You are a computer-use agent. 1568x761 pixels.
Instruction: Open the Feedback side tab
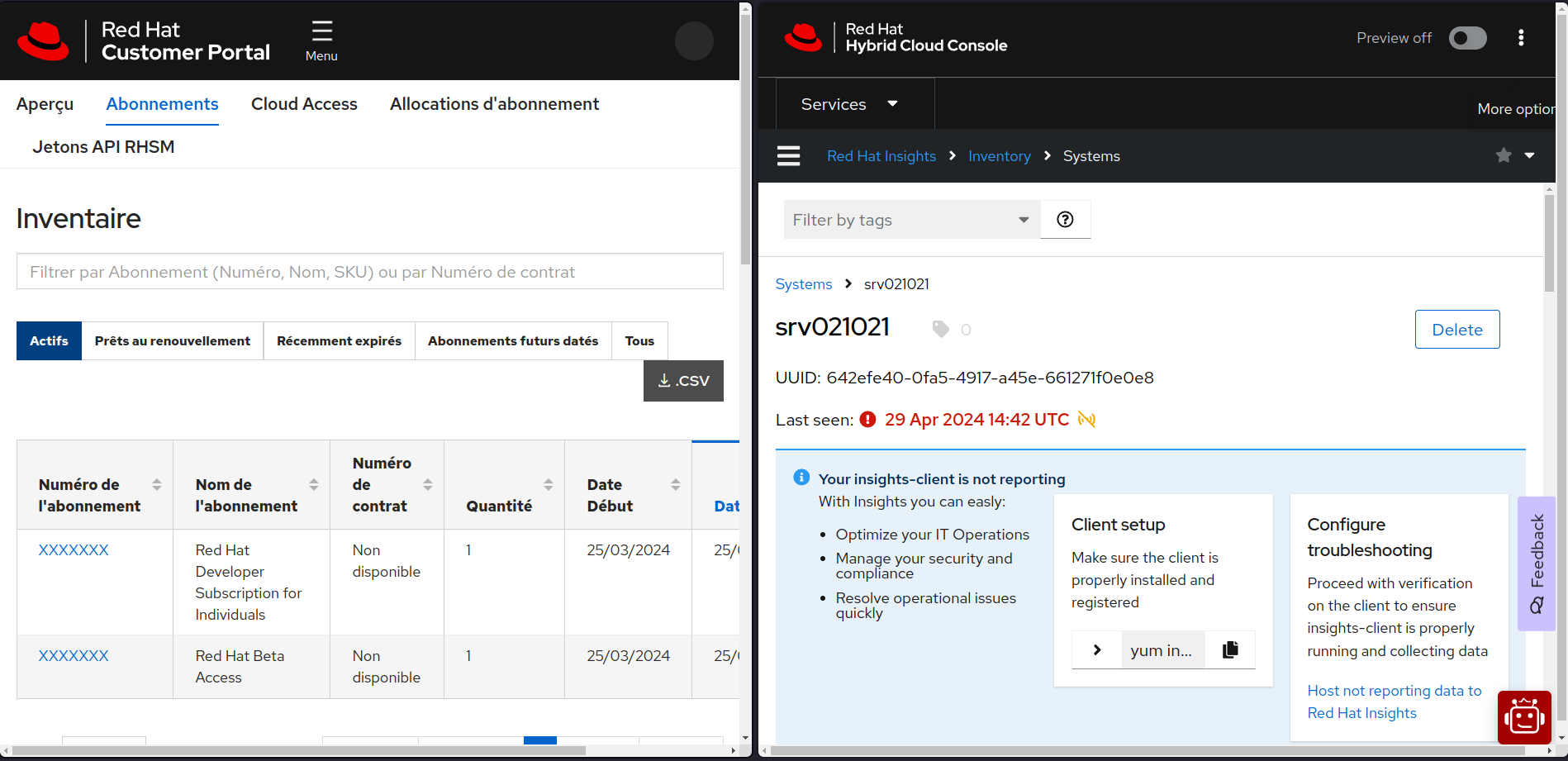[x=1537, y=564]
